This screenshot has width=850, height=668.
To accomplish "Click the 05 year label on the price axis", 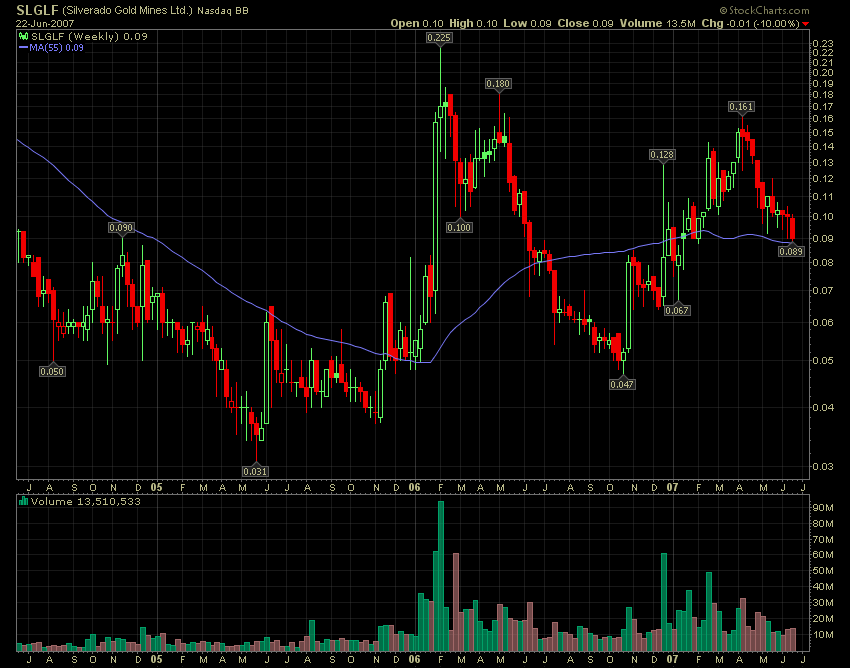I will (156, 487).
